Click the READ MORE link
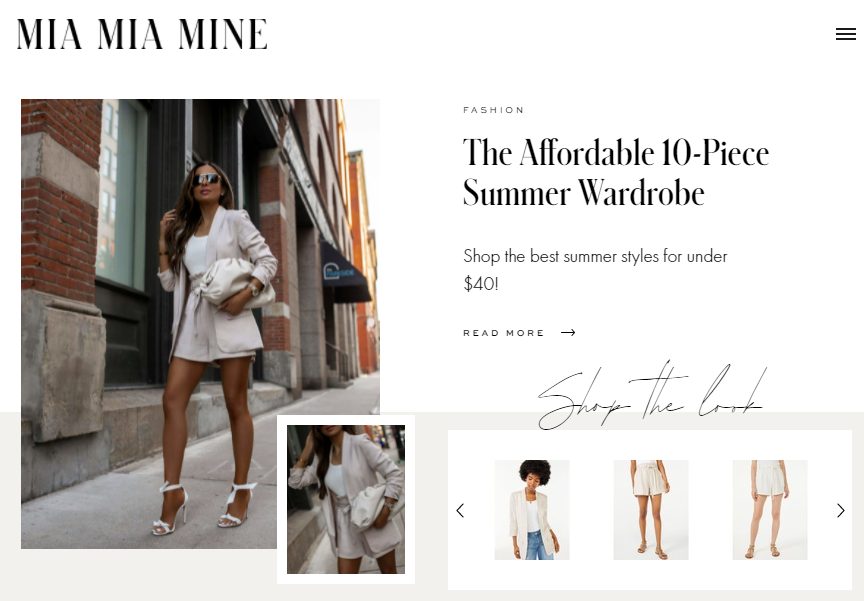This screenshot has height=601, width=864. point(503,333)
